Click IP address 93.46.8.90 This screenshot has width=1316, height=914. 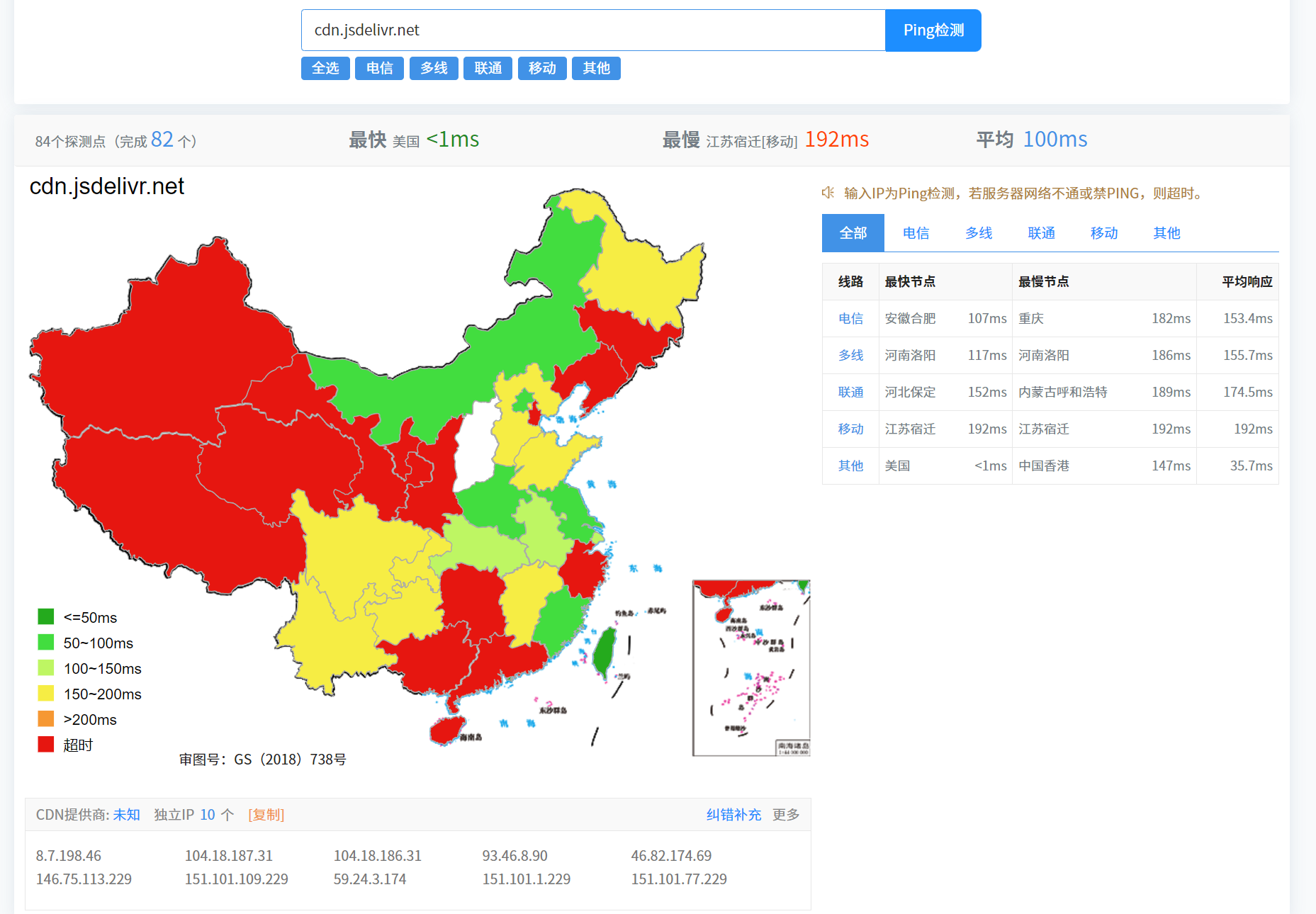(515, 856)
